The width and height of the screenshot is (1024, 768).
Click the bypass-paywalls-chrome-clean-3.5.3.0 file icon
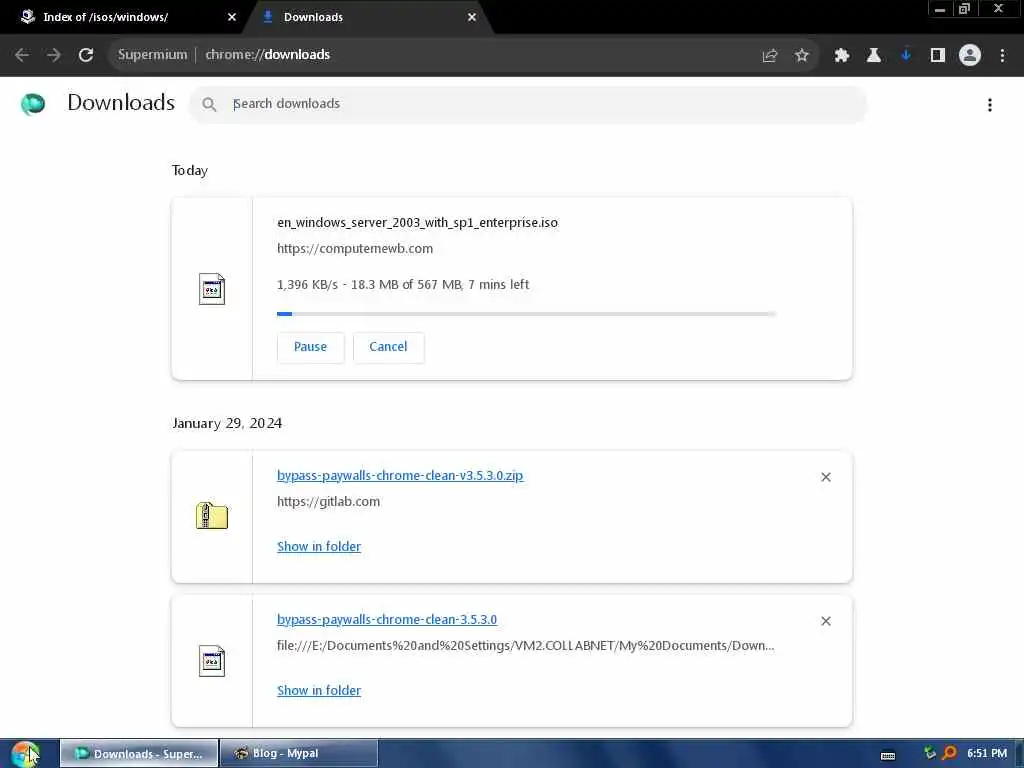212,661
